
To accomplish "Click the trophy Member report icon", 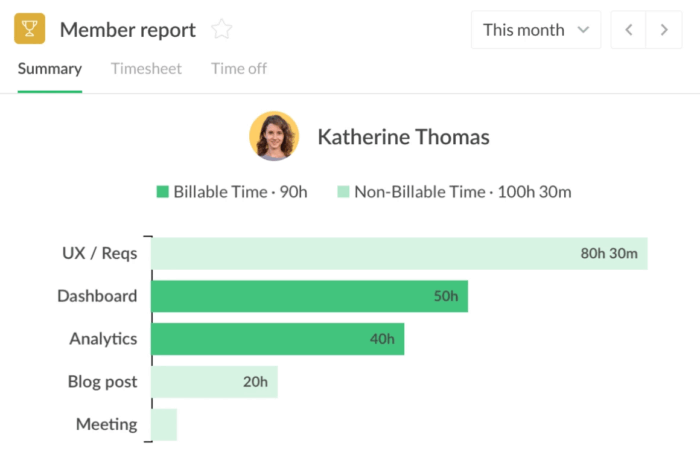I will [30, 29].
